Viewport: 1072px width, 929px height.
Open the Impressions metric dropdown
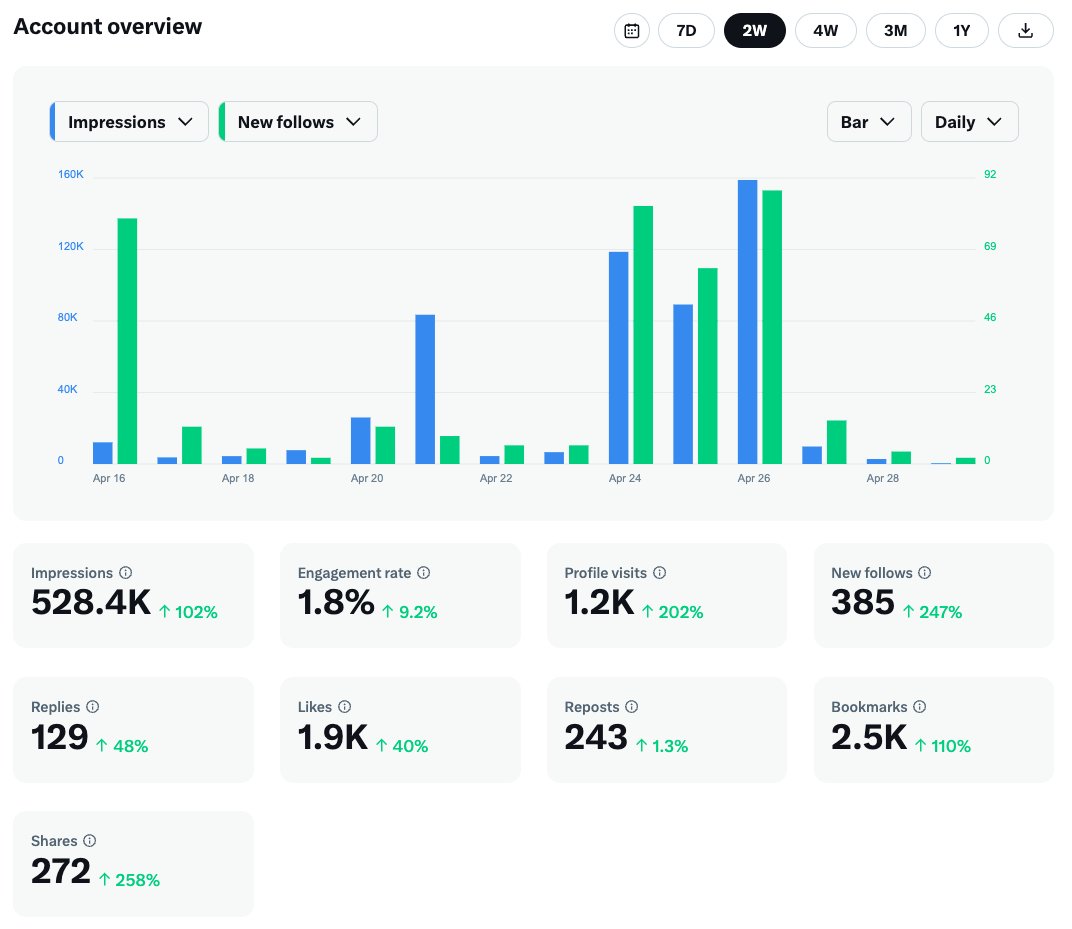point(129,122)
